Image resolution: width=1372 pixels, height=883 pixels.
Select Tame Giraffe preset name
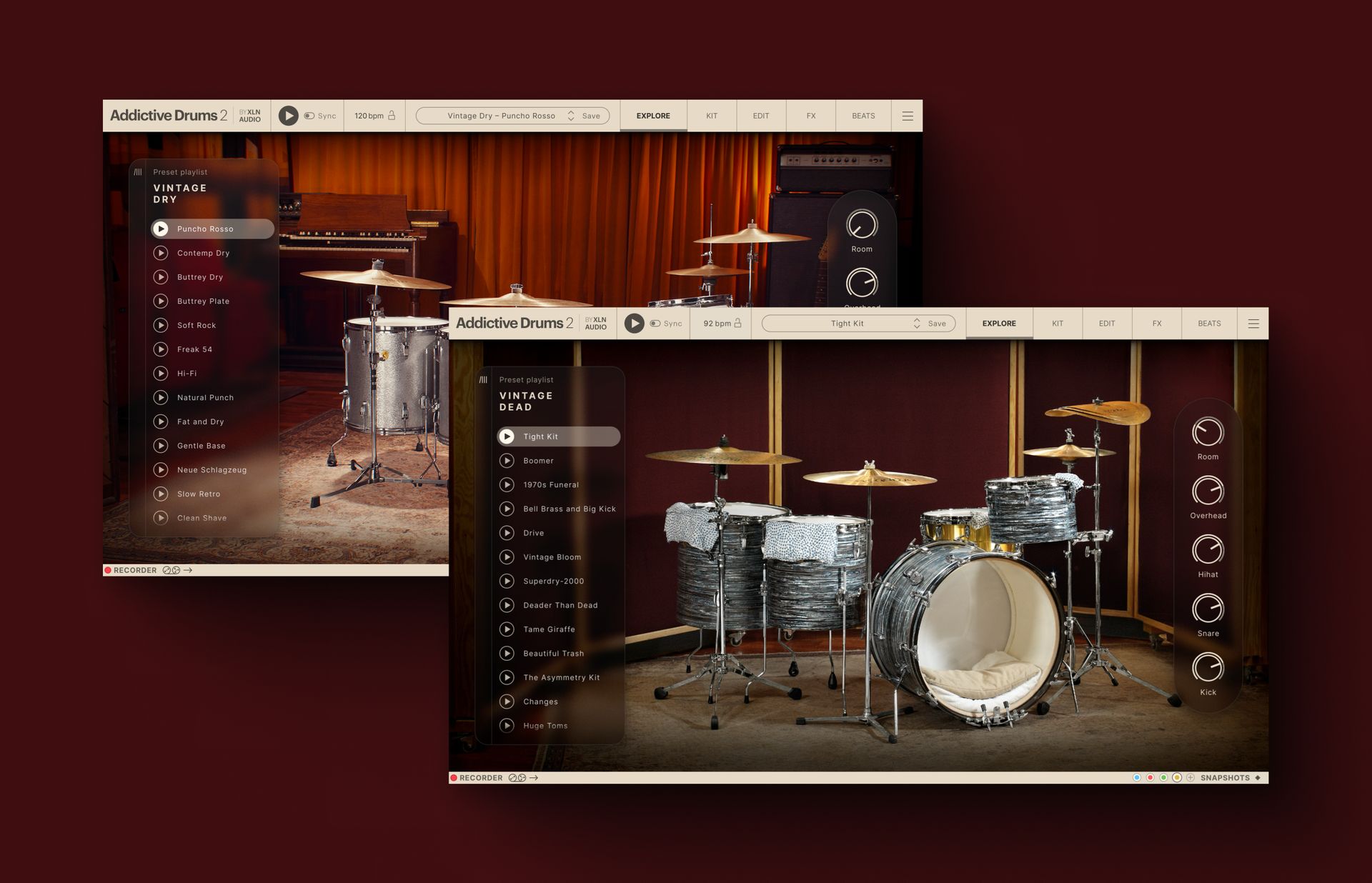coord(549,629)
